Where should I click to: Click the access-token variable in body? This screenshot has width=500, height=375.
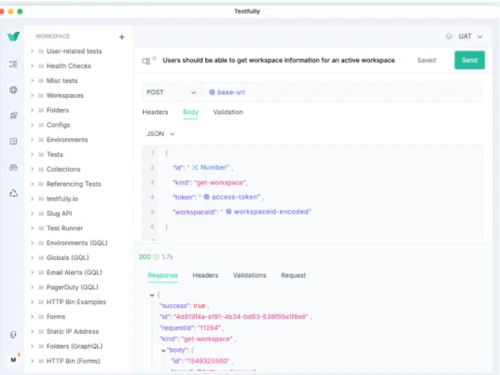[x=231, y=197]
